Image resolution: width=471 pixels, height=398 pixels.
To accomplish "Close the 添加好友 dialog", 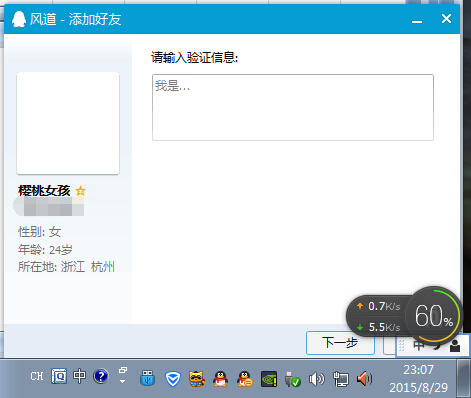I will (x=446, y=19).
